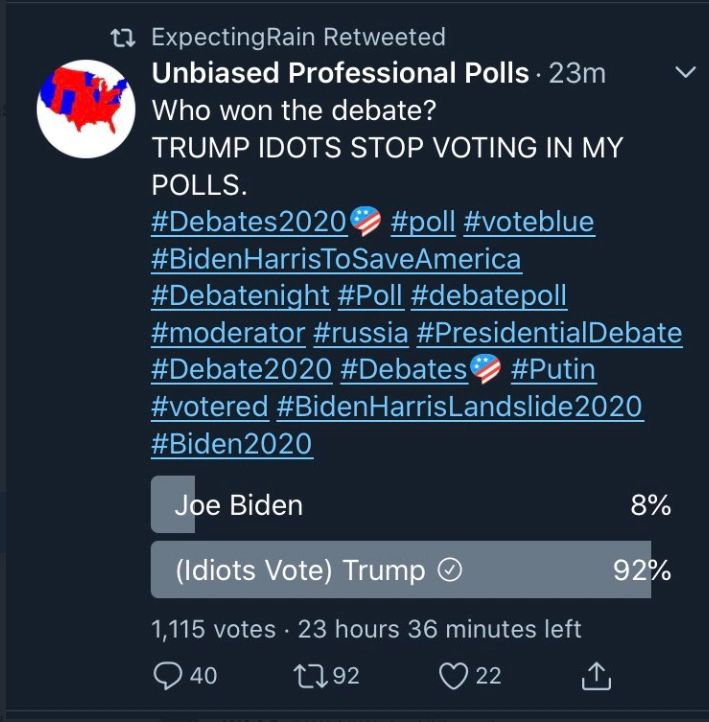Select the Joe Biden poll option

pyautogui.click(x=238, y=505)
